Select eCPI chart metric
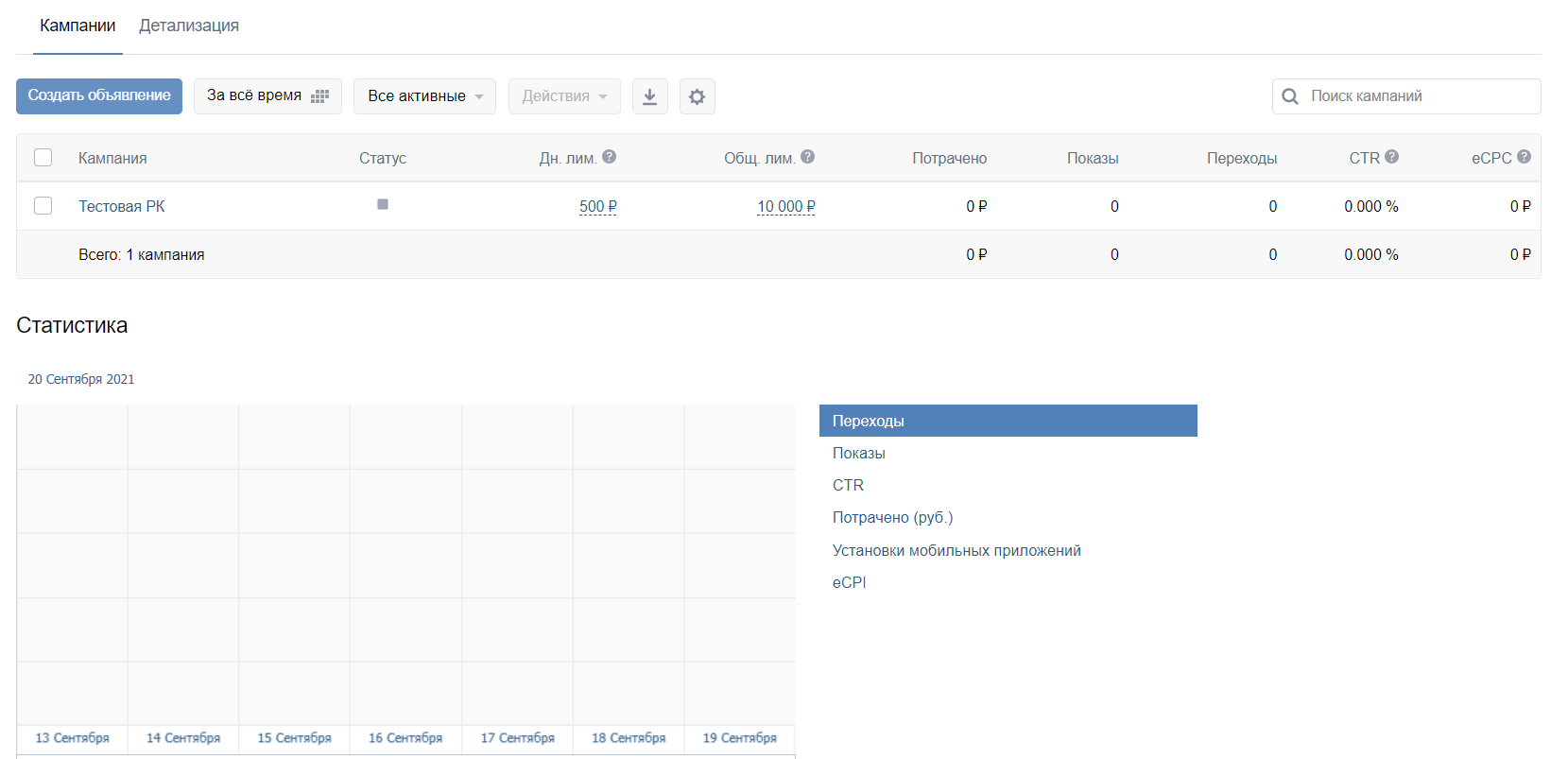Image resolution: width=1568 pixels, height=759 pixels. pos(849,583)
